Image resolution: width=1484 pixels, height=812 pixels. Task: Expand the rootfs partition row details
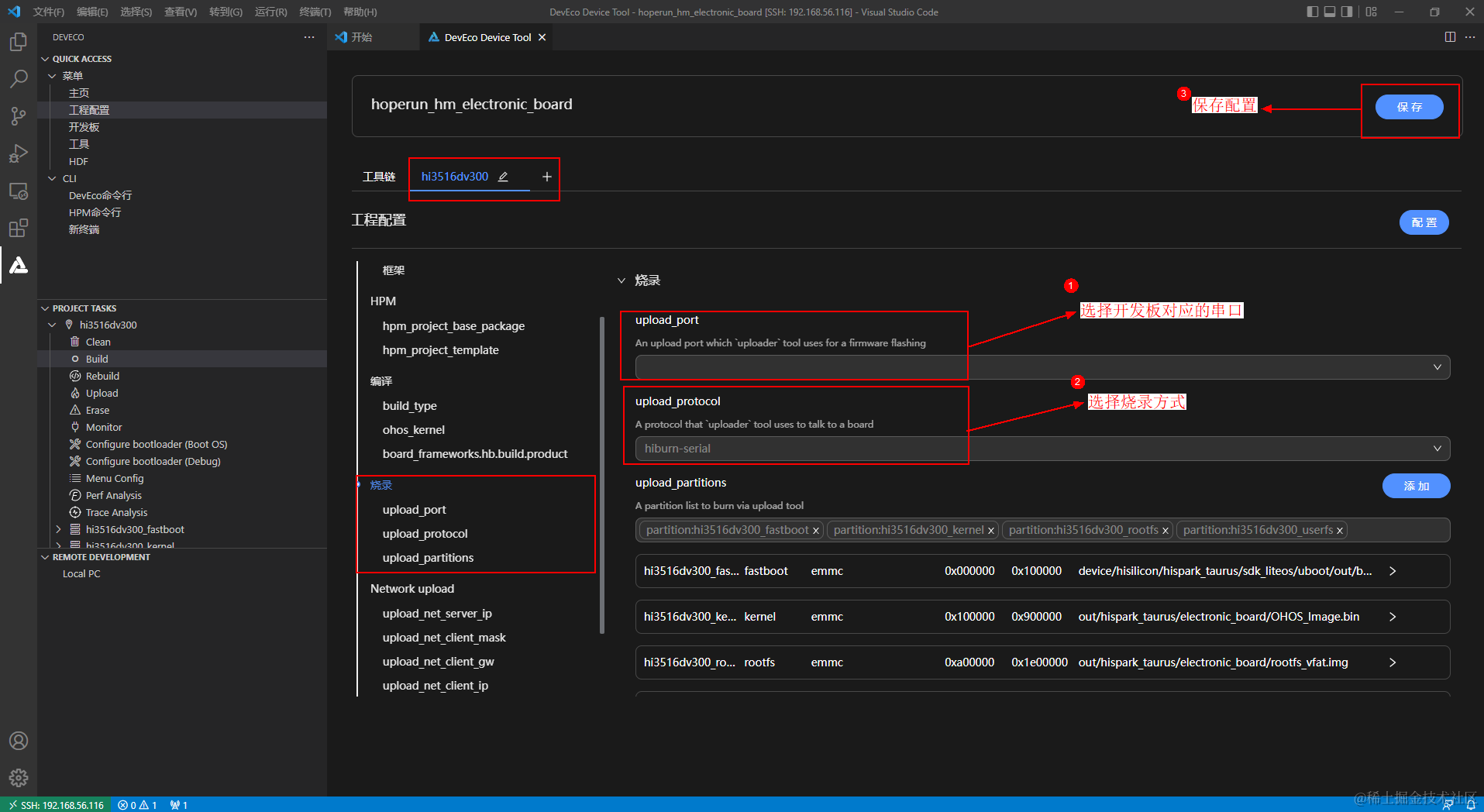(1393, 662)
